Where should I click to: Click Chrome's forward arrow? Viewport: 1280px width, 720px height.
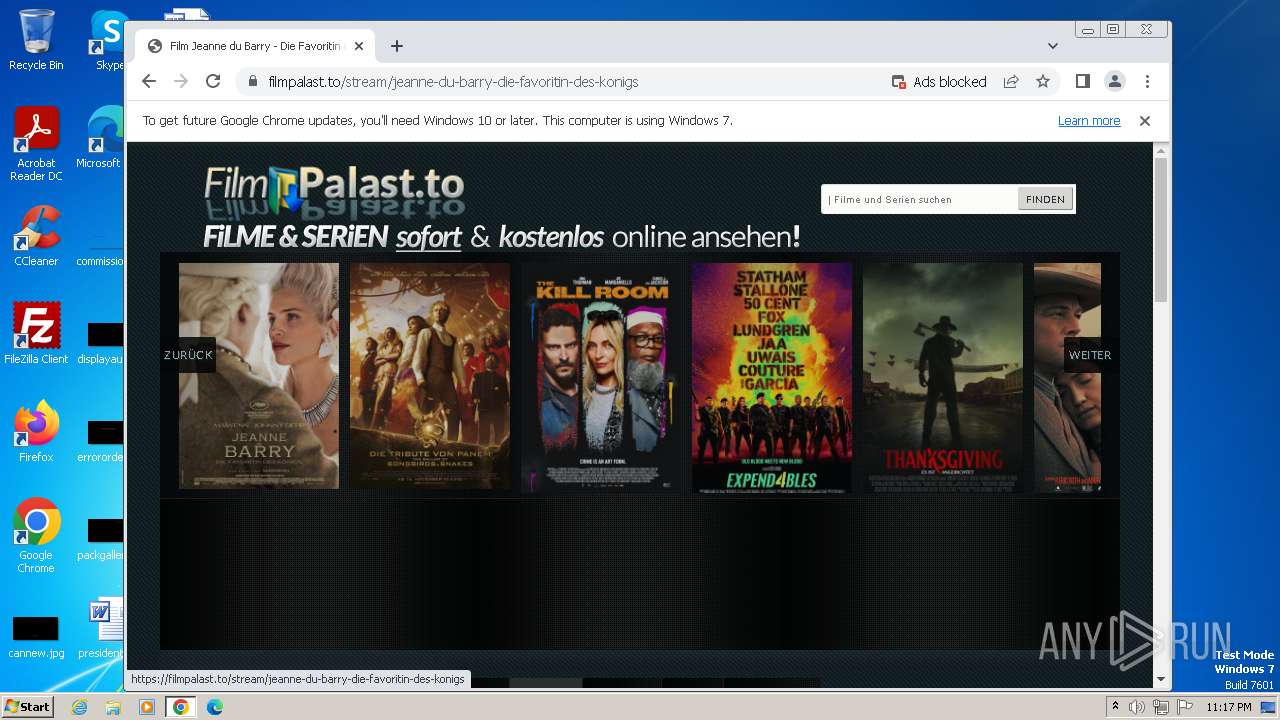click(x=181, y=82)
